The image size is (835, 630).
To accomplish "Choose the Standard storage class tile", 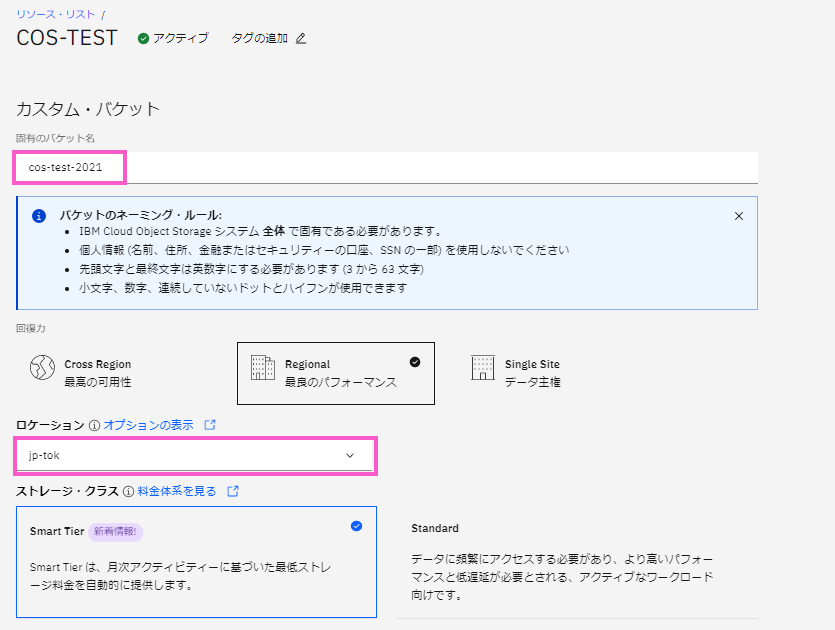I will tap(576, 560).
